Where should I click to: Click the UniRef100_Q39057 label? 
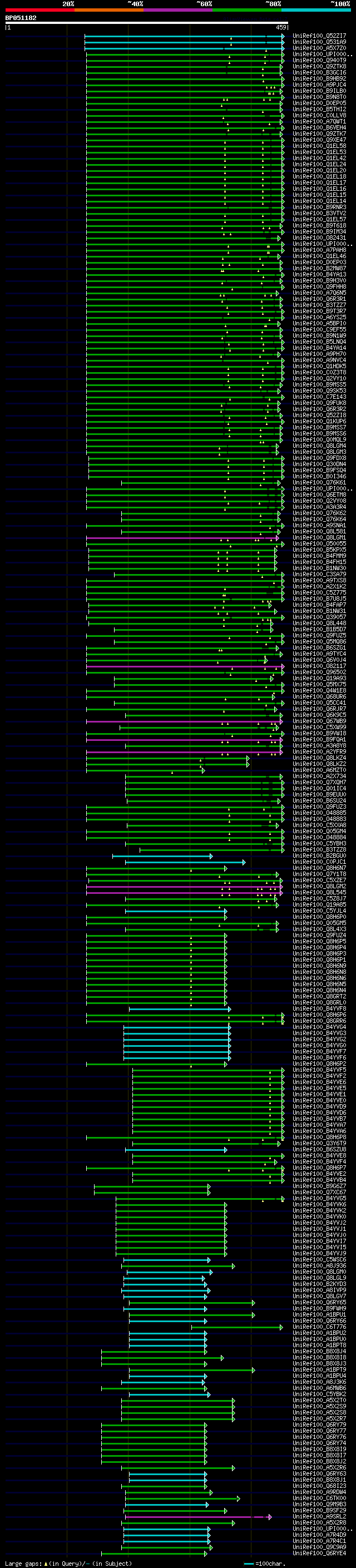[x=319, y=617]
